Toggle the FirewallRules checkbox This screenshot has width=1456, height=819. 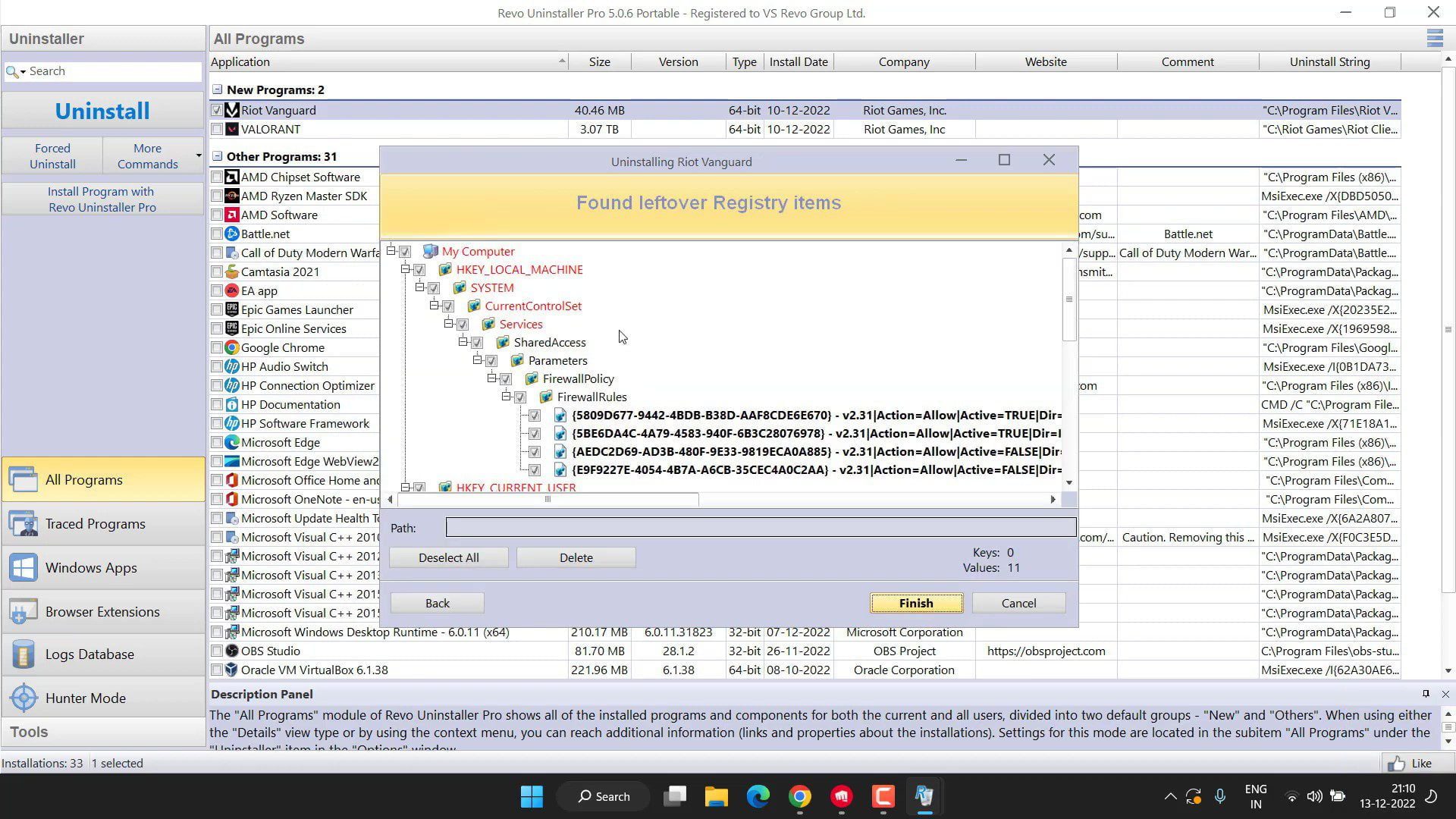point(520,397)
